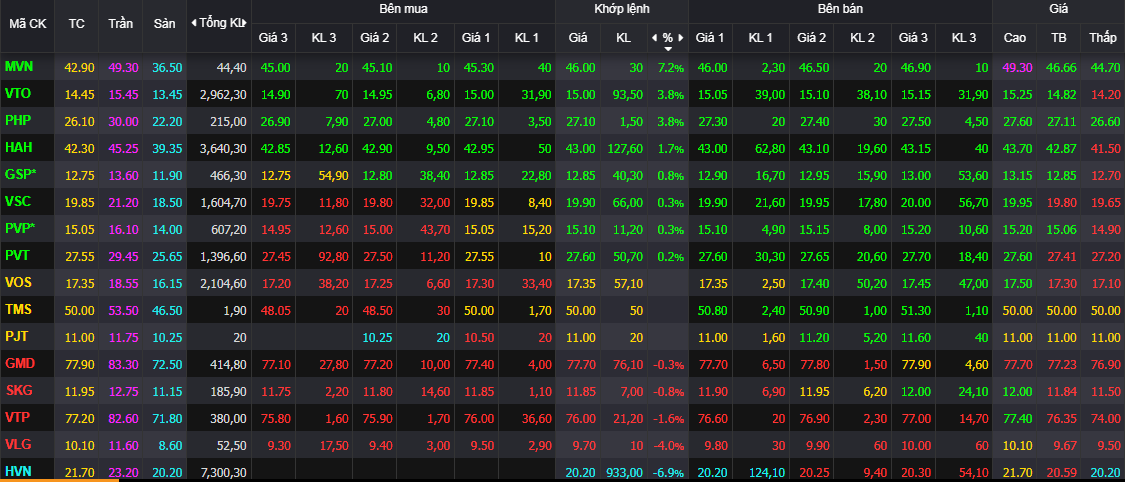Click VLG floor price 8.60
Screen dimensions: 1125x482
[x=170, y=445]
